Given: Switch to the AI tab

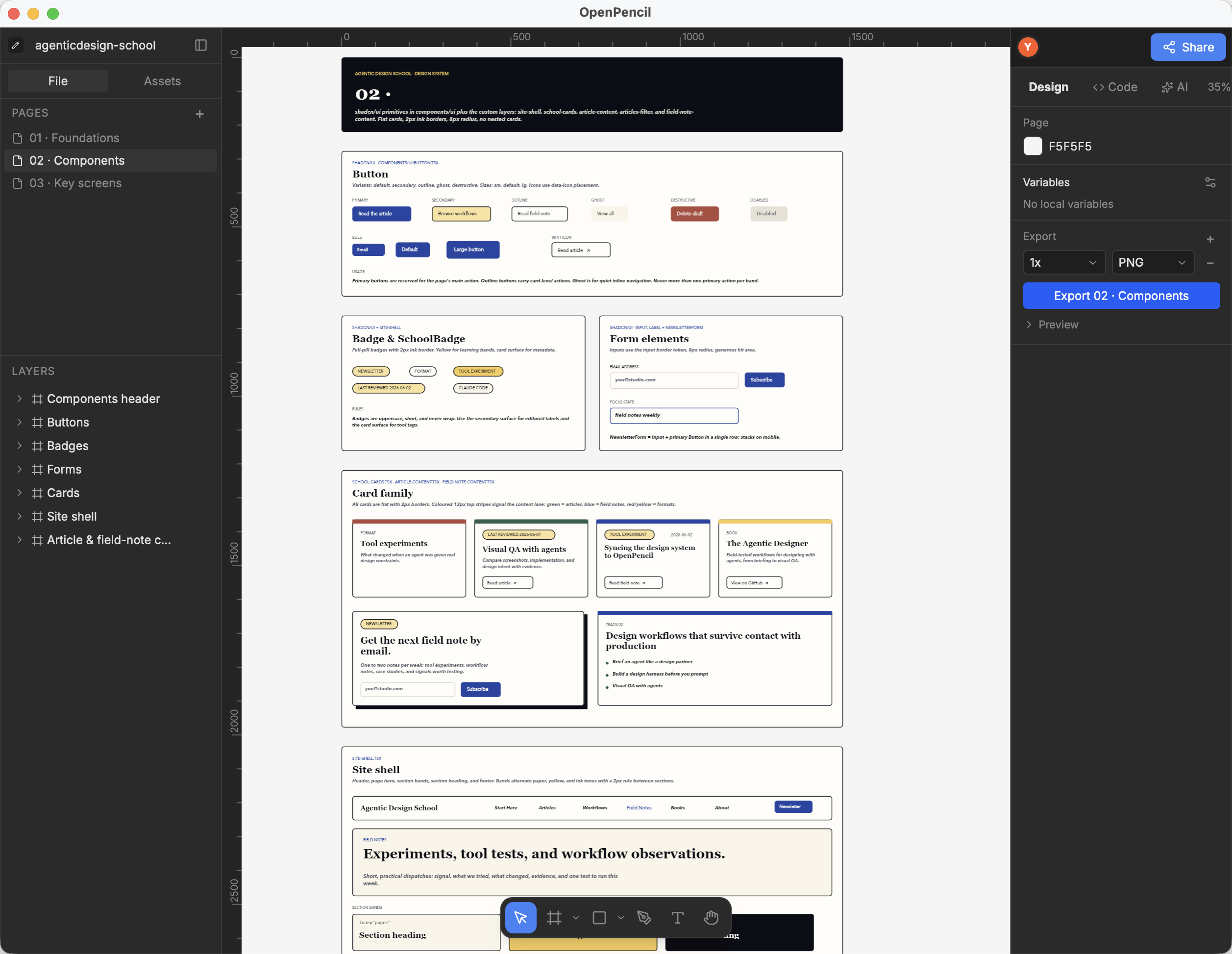Looking at the screenshot, I should coord(1175,87).
